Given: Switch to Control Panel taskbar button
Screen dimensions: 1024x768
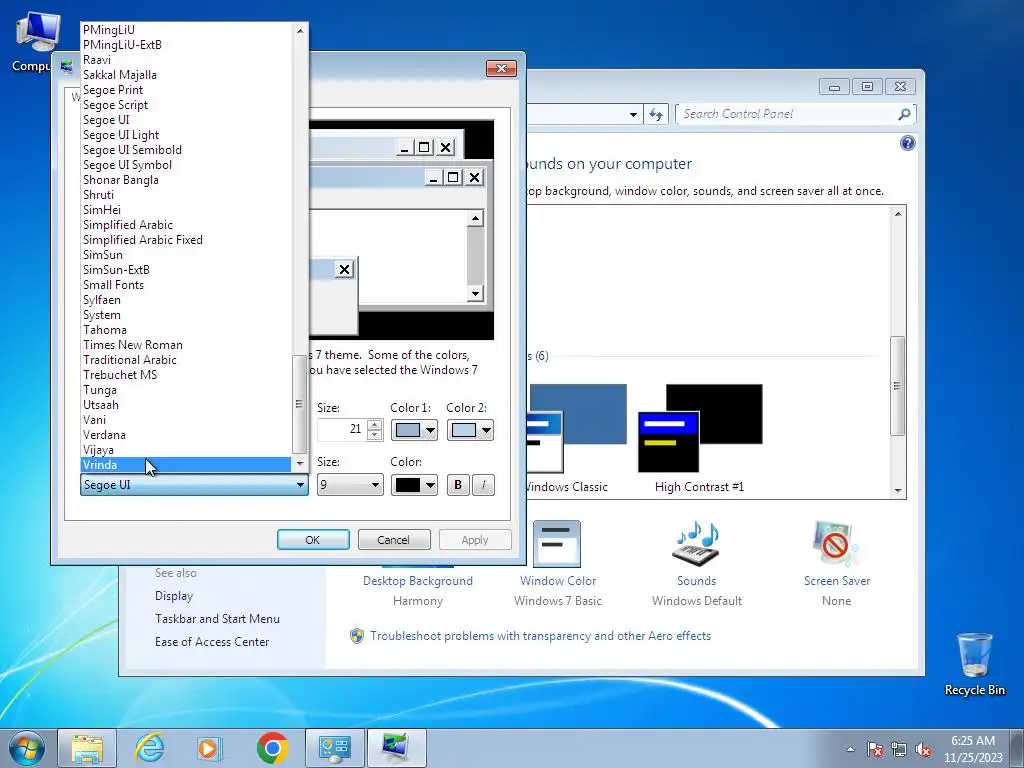Looking at the screenshot, I should point(334,748).
